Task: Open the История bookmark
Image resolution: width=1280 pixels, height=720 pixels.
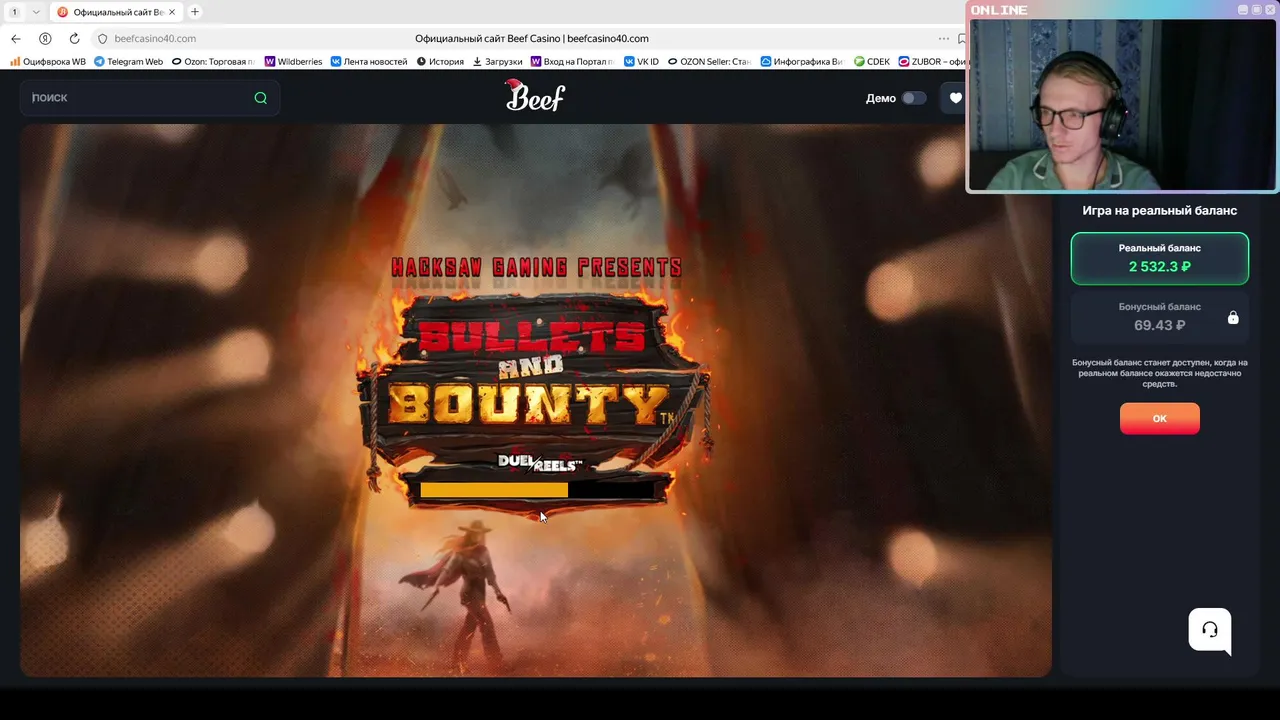Action: (440, 61)
